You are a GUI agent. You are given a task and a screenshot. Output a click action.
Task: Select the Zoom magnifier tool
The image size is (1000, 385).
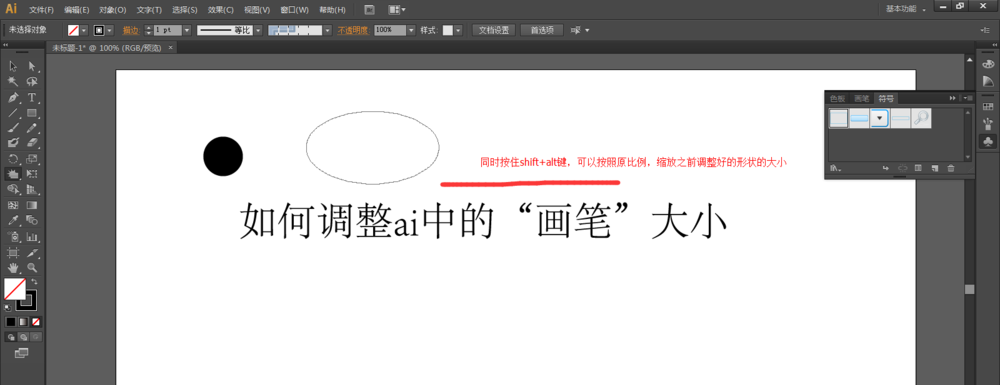(32, 268)
